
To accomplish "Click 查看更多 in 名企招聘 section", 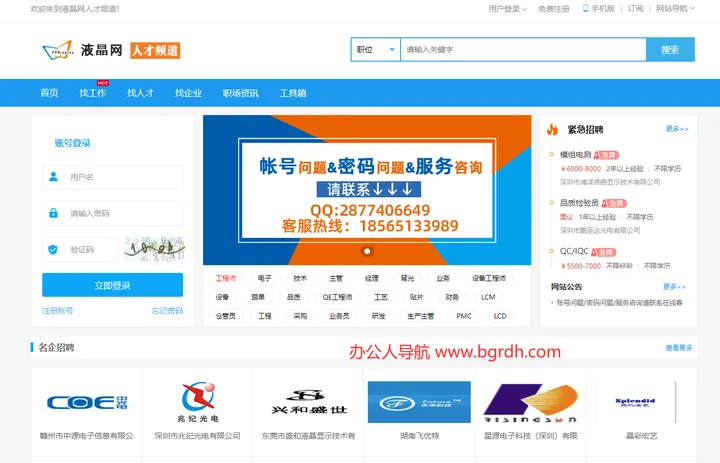I will [x=679, y=348].
